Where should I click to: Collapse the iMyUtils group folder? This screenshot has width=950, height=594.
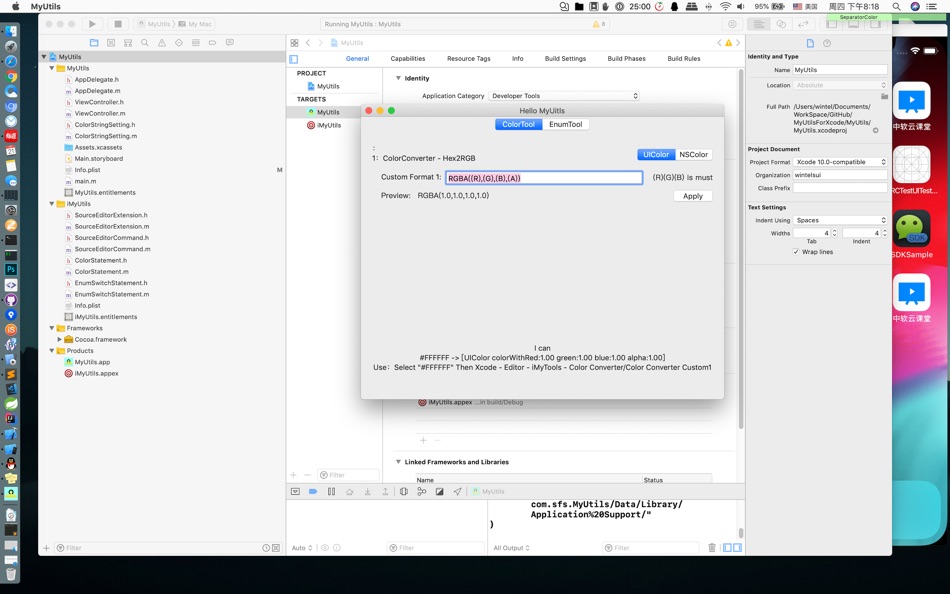coord(51,204)
